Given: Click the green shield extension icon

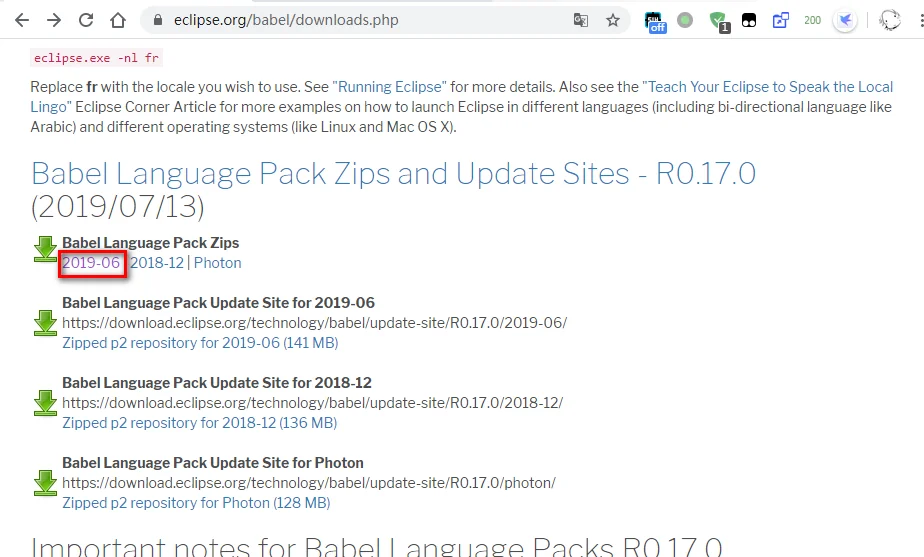Looking at the screenshot, I should pos(718,21).
